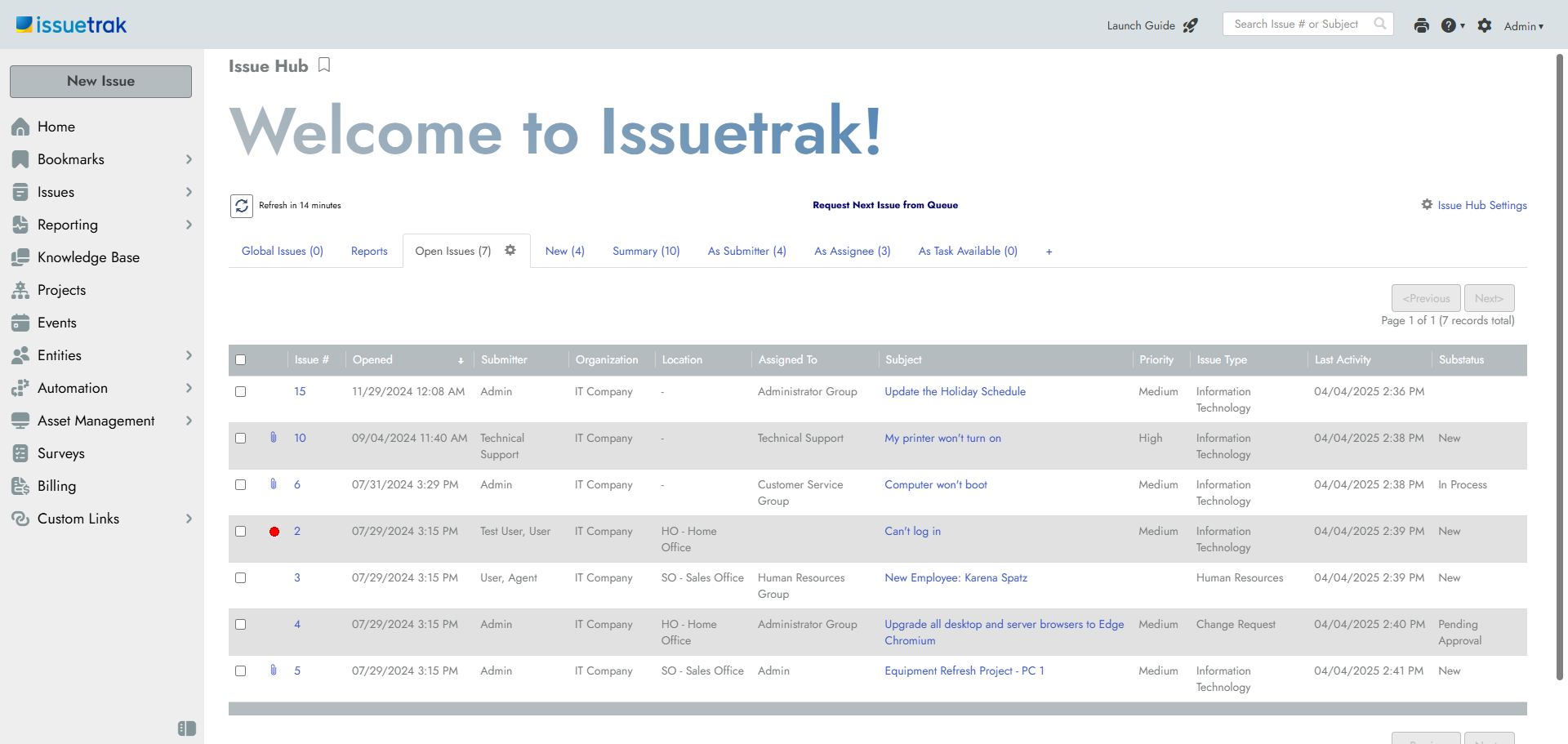Click attachment paperclip on issue 5
Viewport: 1568px width, 744px height.
coord(274,670)
